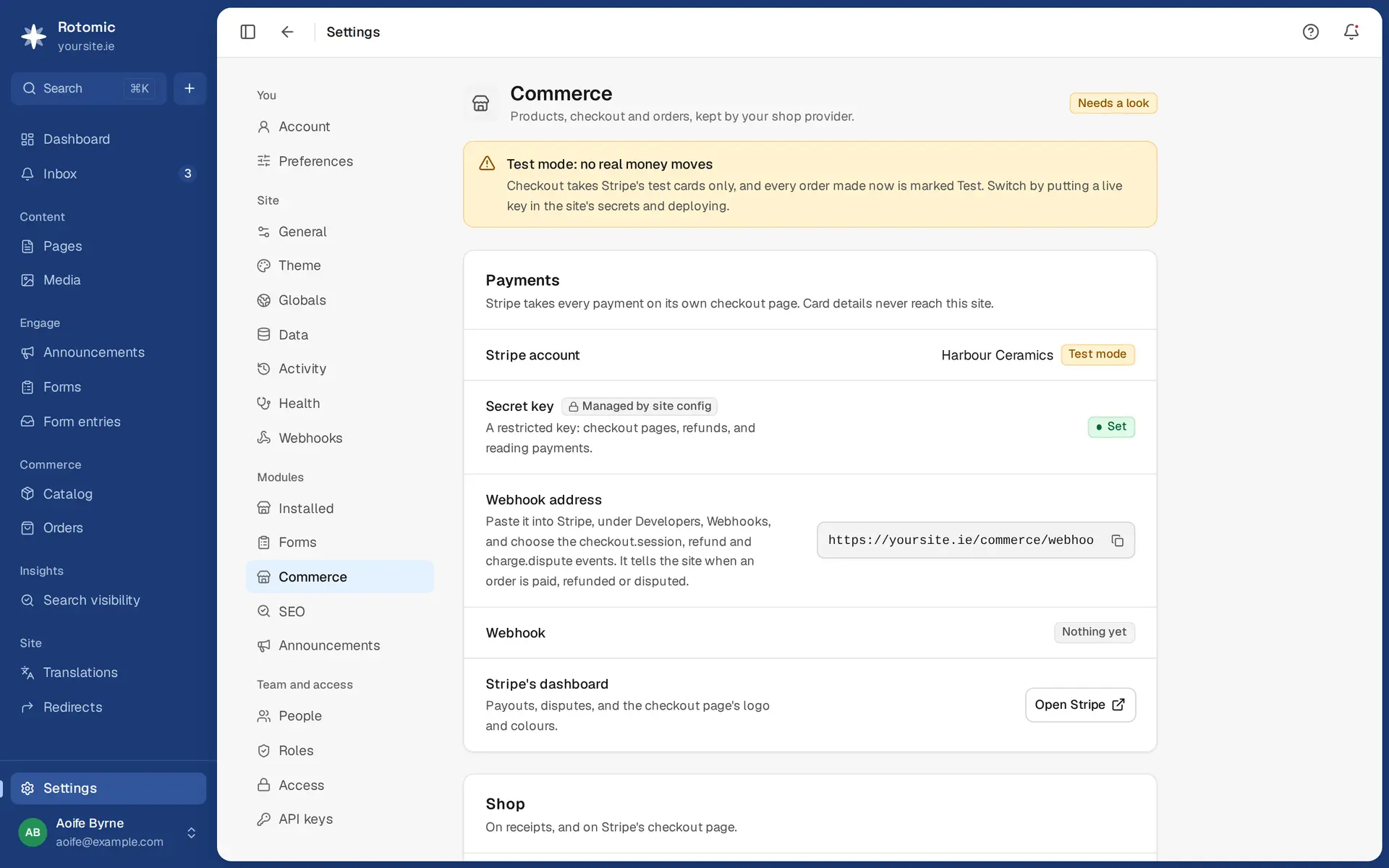Open Translations
1389x868 pixels.
click(109, 673)
